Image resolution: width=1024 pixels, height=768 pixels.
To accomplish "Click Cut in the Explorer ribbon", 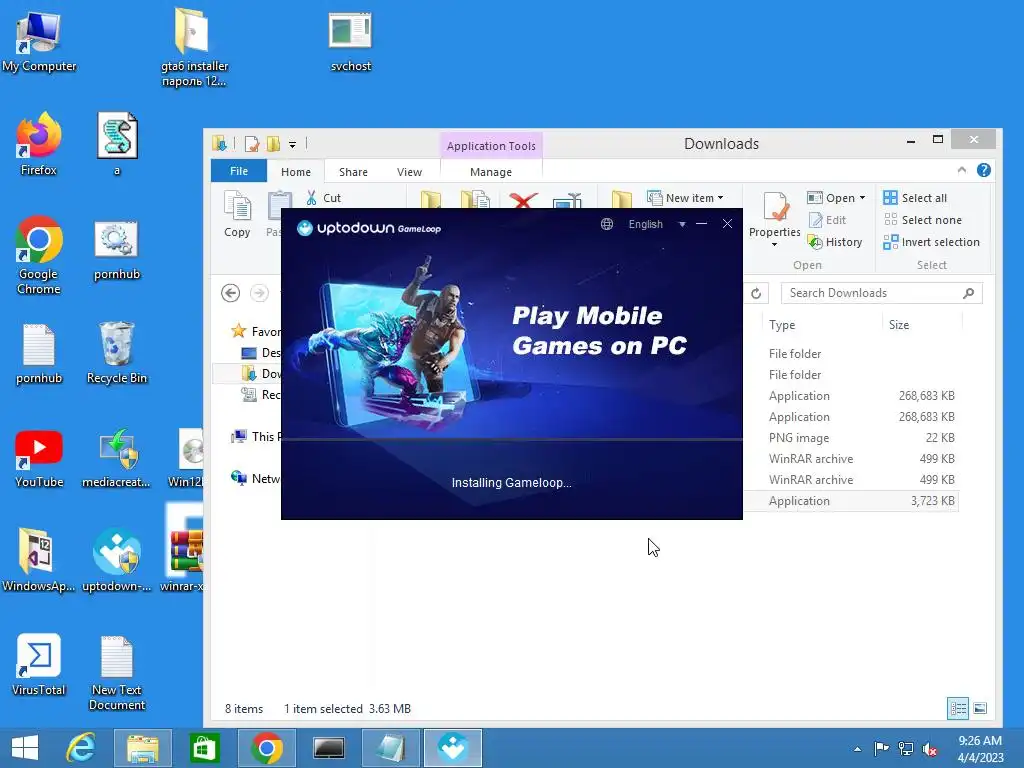I will pyautogui.click(x=324, y=198).
